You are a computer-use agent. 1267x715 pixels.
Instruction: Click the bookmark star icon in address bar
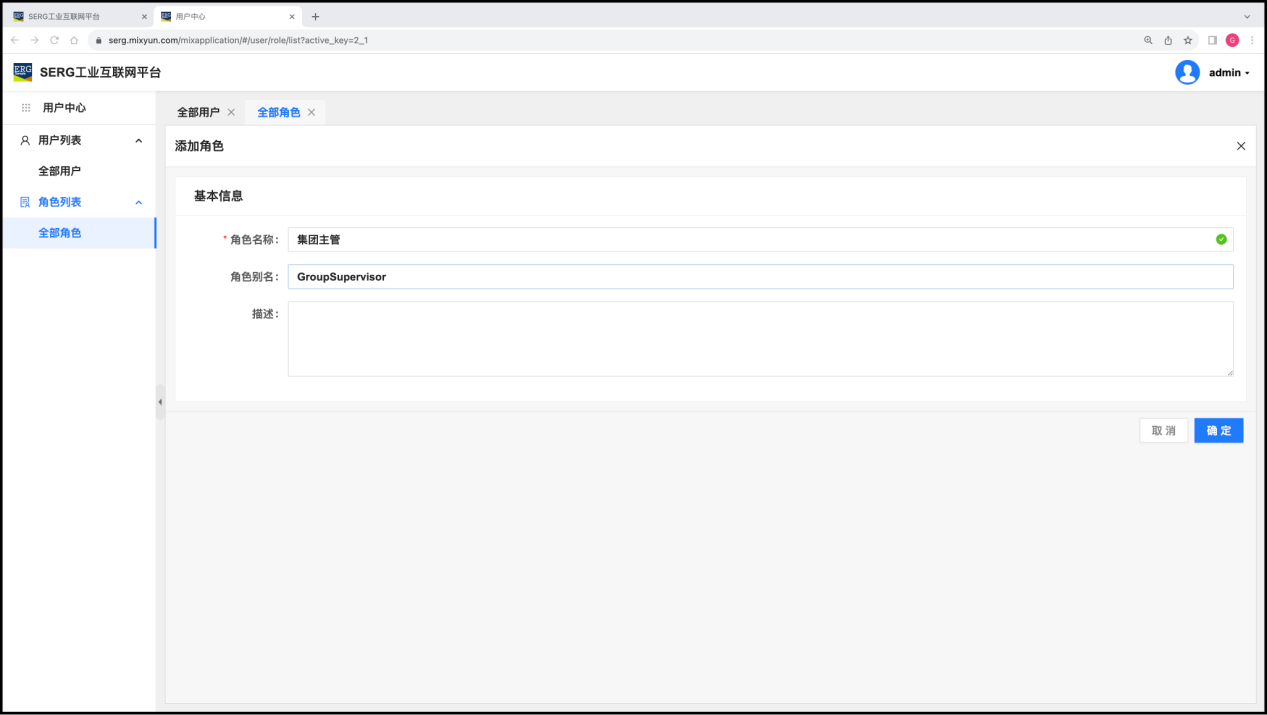pyautogui.click(x=1188, y=40)
